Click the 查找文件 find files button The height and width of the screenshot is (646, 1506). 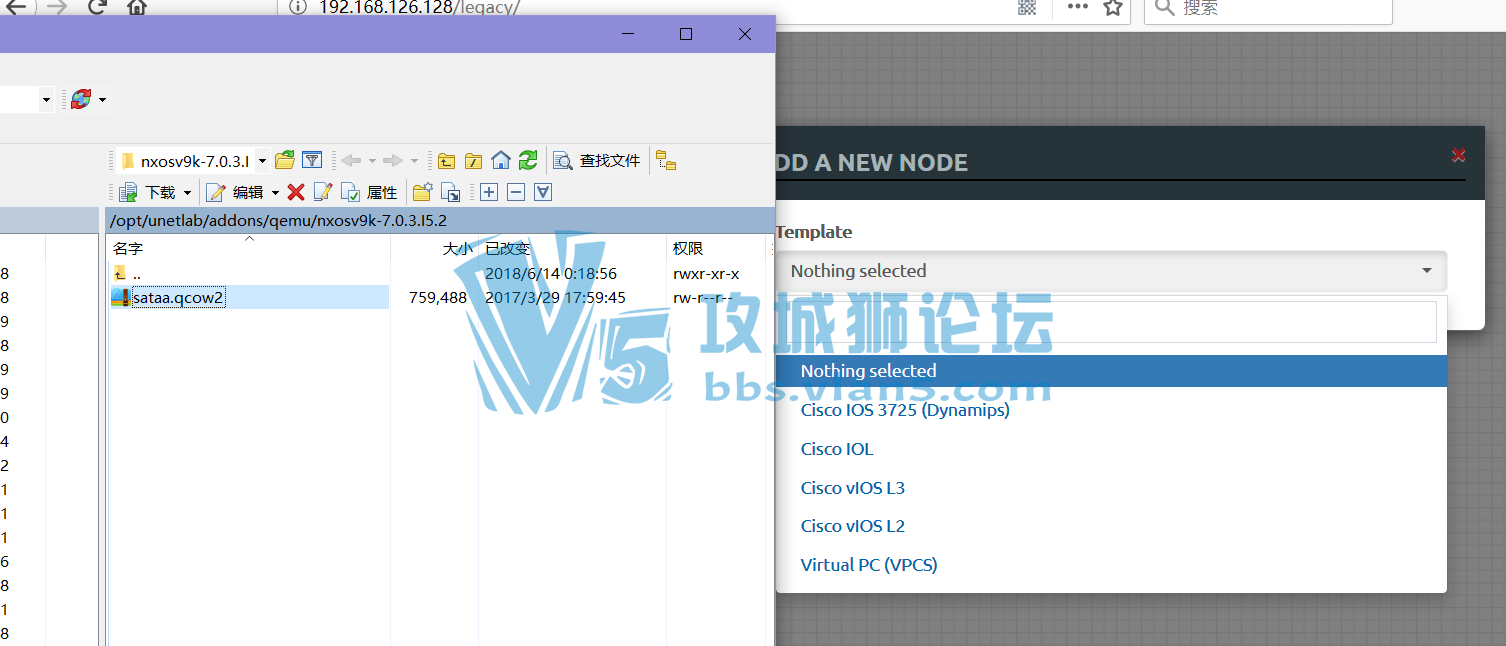(x=597, y=160)
